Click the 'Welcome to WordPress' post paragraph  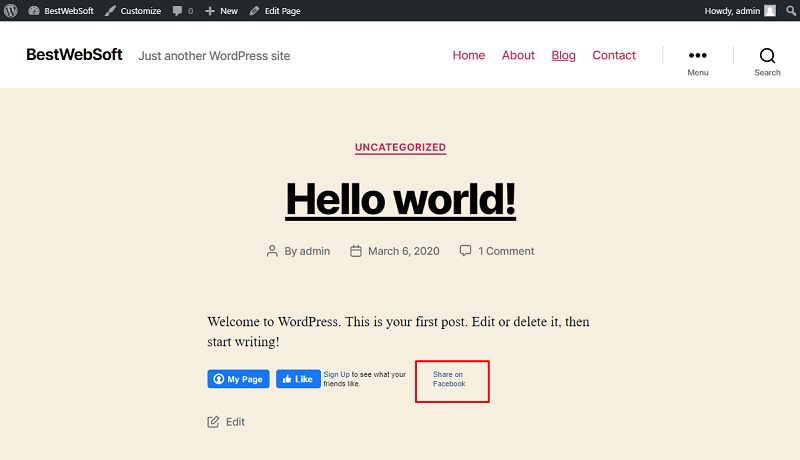(398, 331)
